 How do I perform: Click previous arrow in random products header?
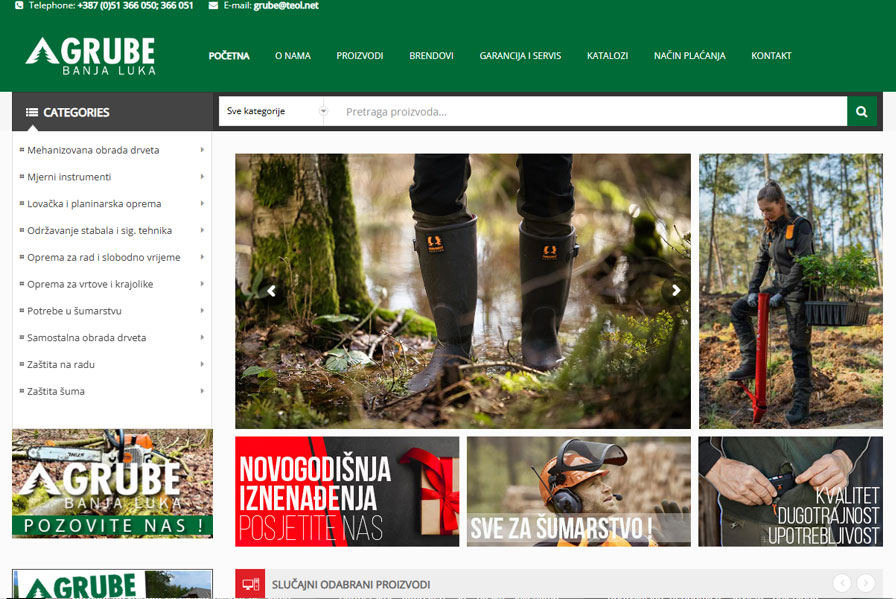pyautogui.click(x=842, y=583)
